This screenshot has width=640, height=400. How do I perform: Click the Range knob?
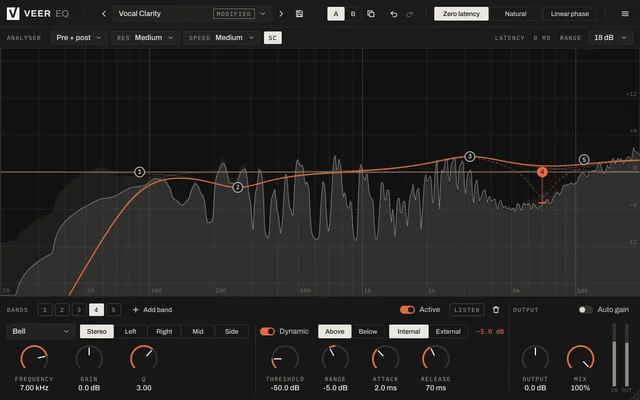335,359
